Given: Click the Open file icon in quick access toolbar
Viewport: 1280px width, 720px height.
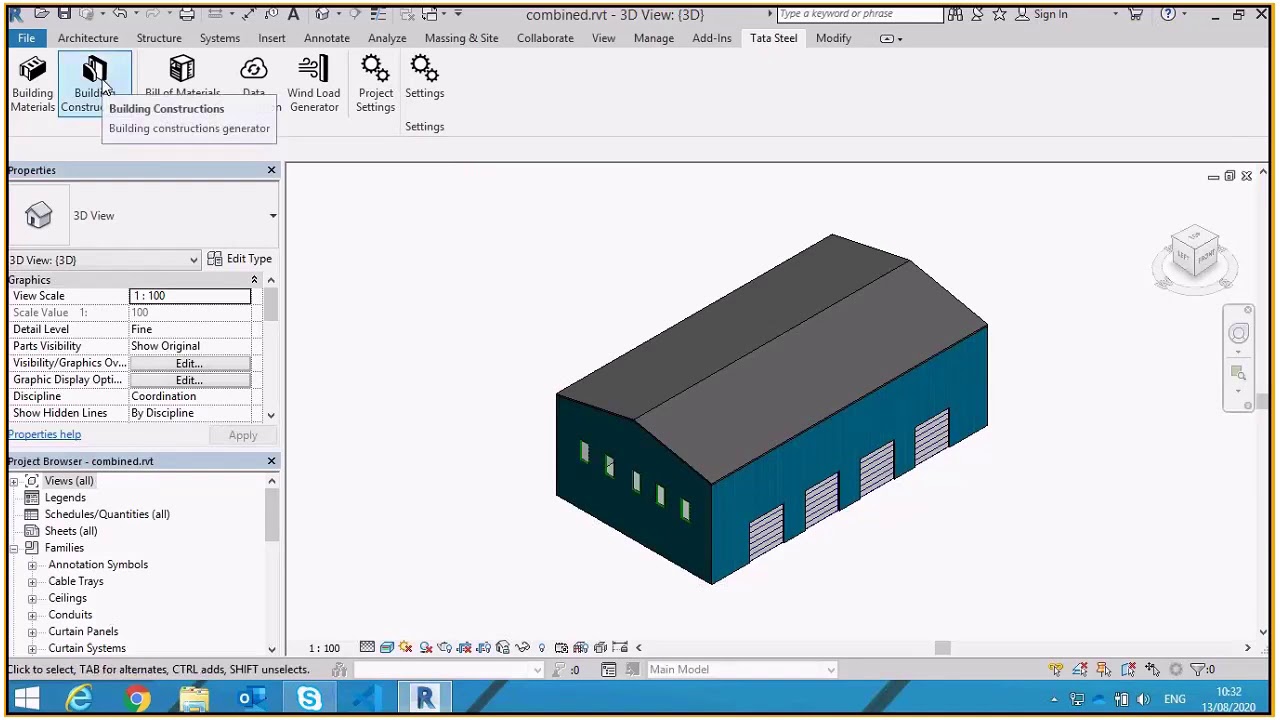Looking at the screenshot, I should (41, 14).
